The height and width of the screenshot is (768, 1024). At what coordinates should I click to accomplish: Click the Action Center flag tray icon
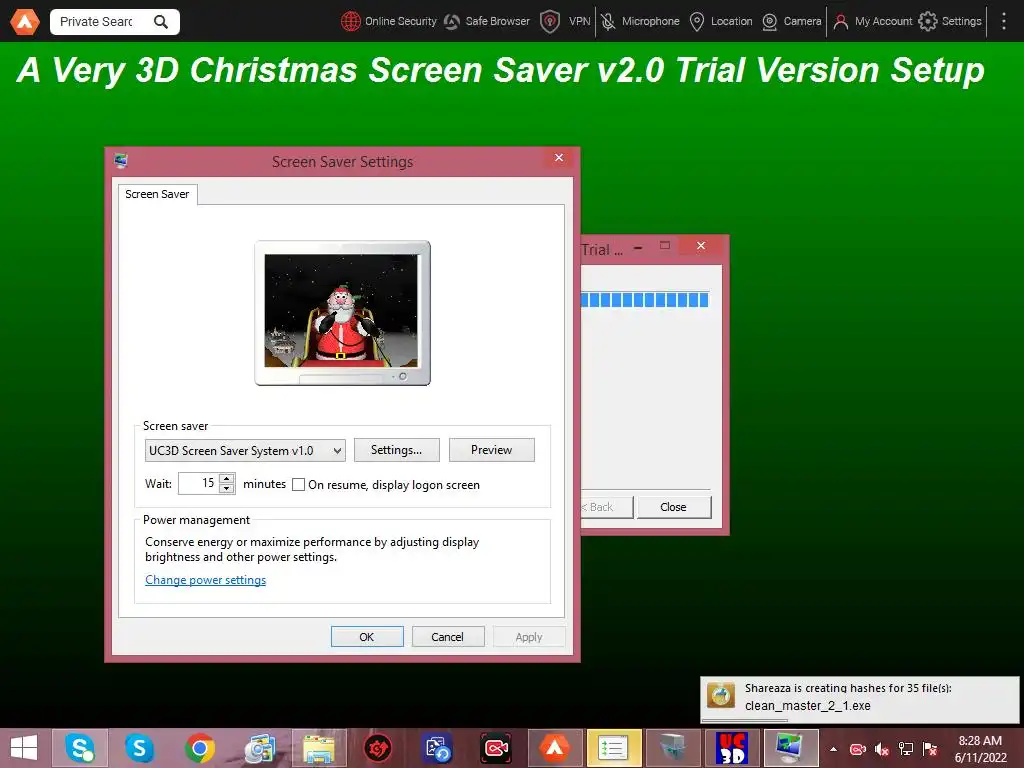point(930,749)
